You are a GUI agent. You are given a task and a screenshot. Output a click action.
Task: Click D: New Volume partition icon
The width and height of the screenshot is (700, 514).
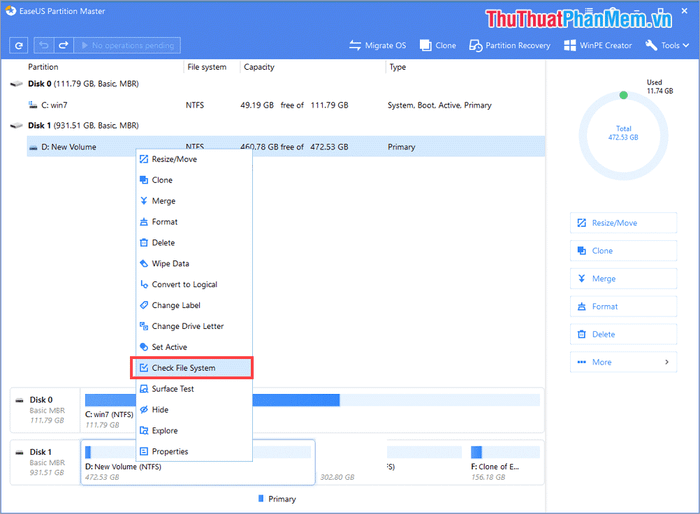coord(33,147)
